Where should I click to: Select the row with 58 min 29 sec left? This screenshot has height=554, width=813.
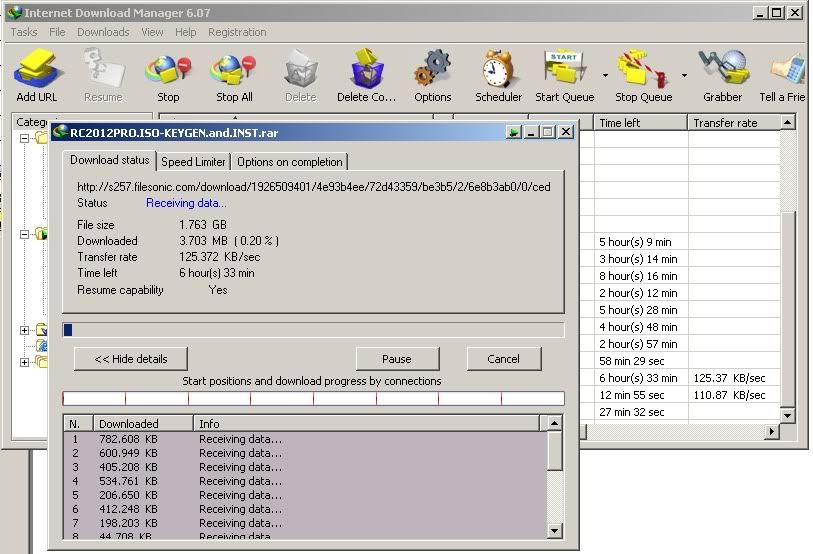point(679,361)
